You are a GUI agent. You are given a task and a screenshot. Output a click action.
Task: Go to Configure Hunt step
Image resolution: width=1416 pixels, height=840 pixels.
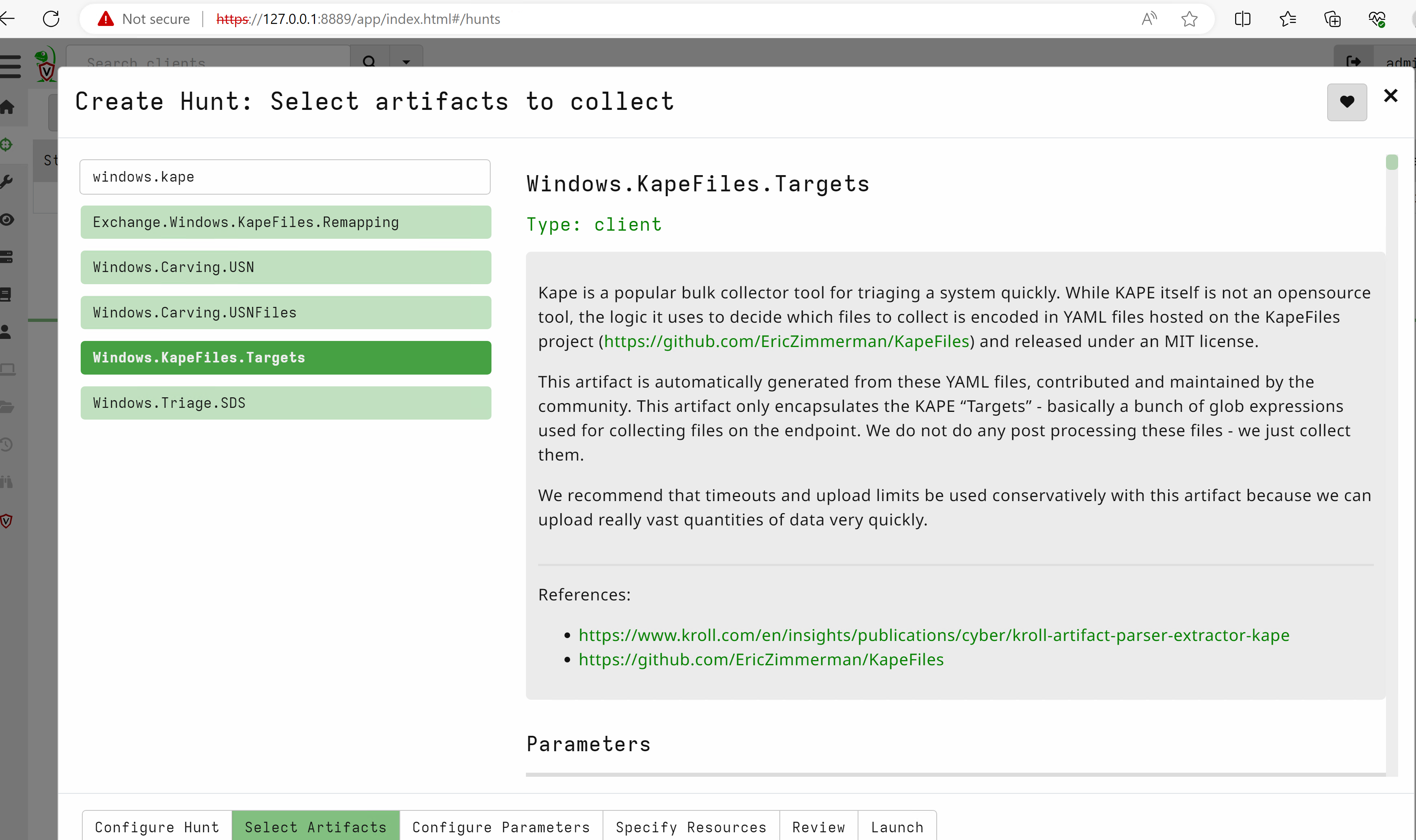157,826
